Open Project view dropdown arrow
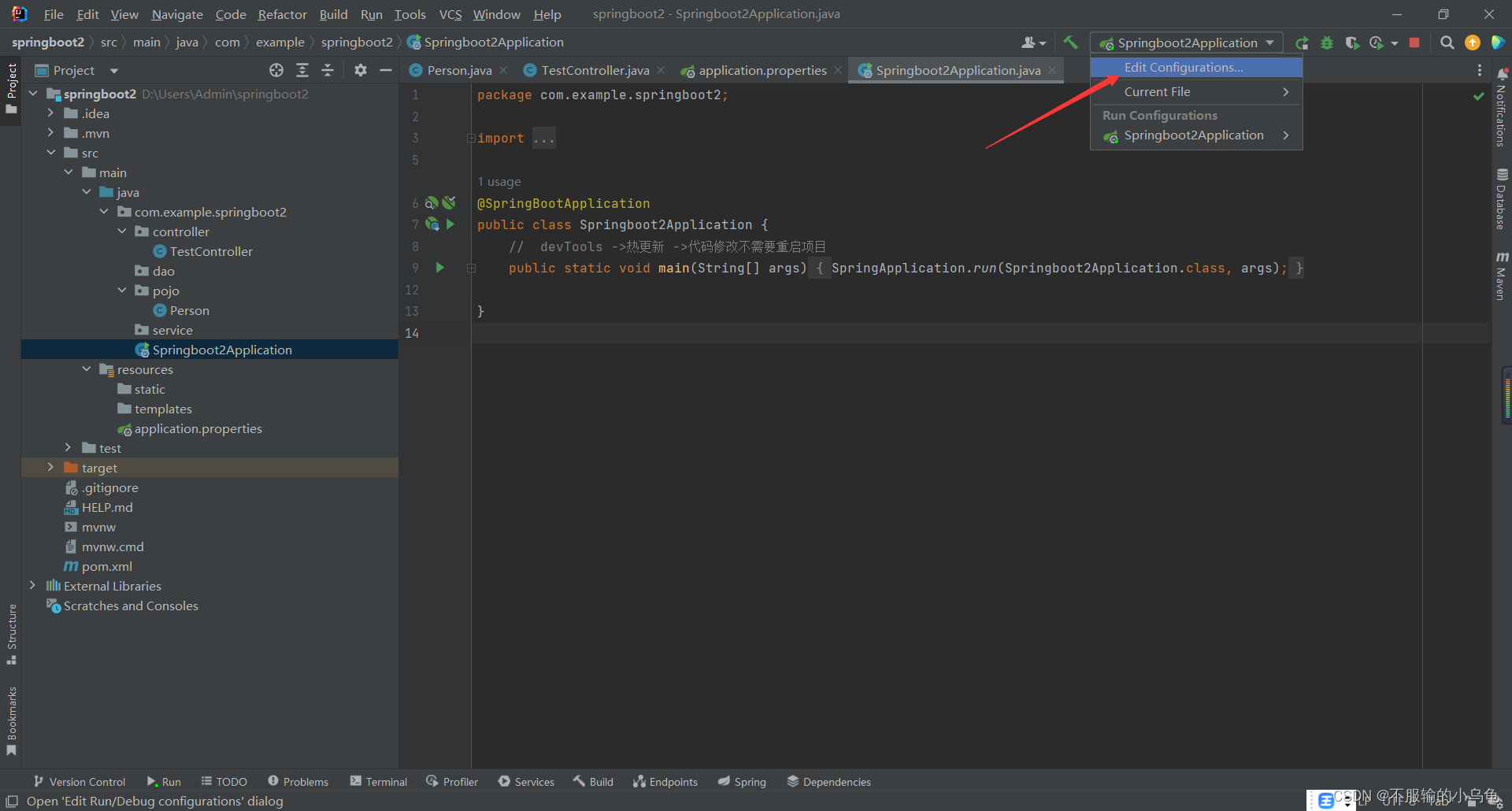 tap(114, 71)
